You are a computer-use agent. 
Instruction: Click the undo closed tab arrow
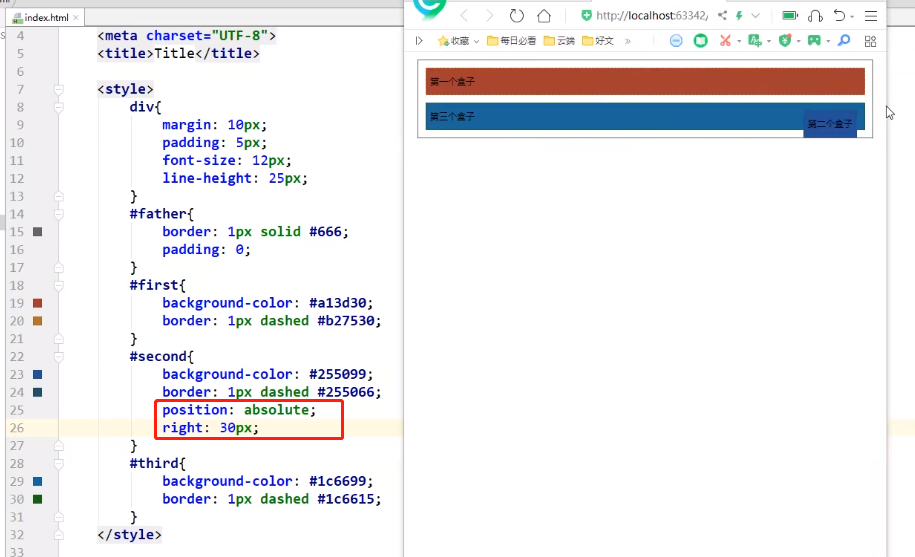[839, 16]
